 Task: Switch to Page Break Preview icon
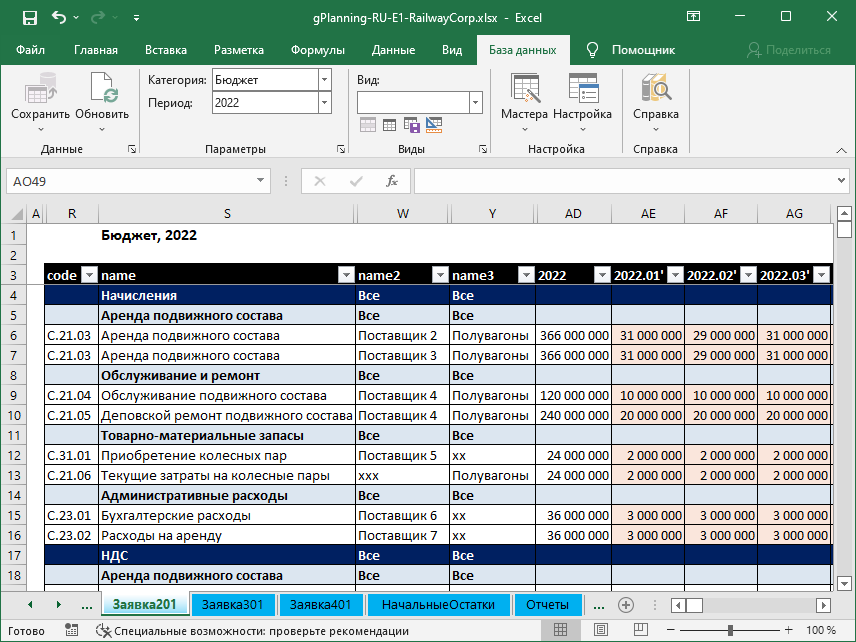641,629
